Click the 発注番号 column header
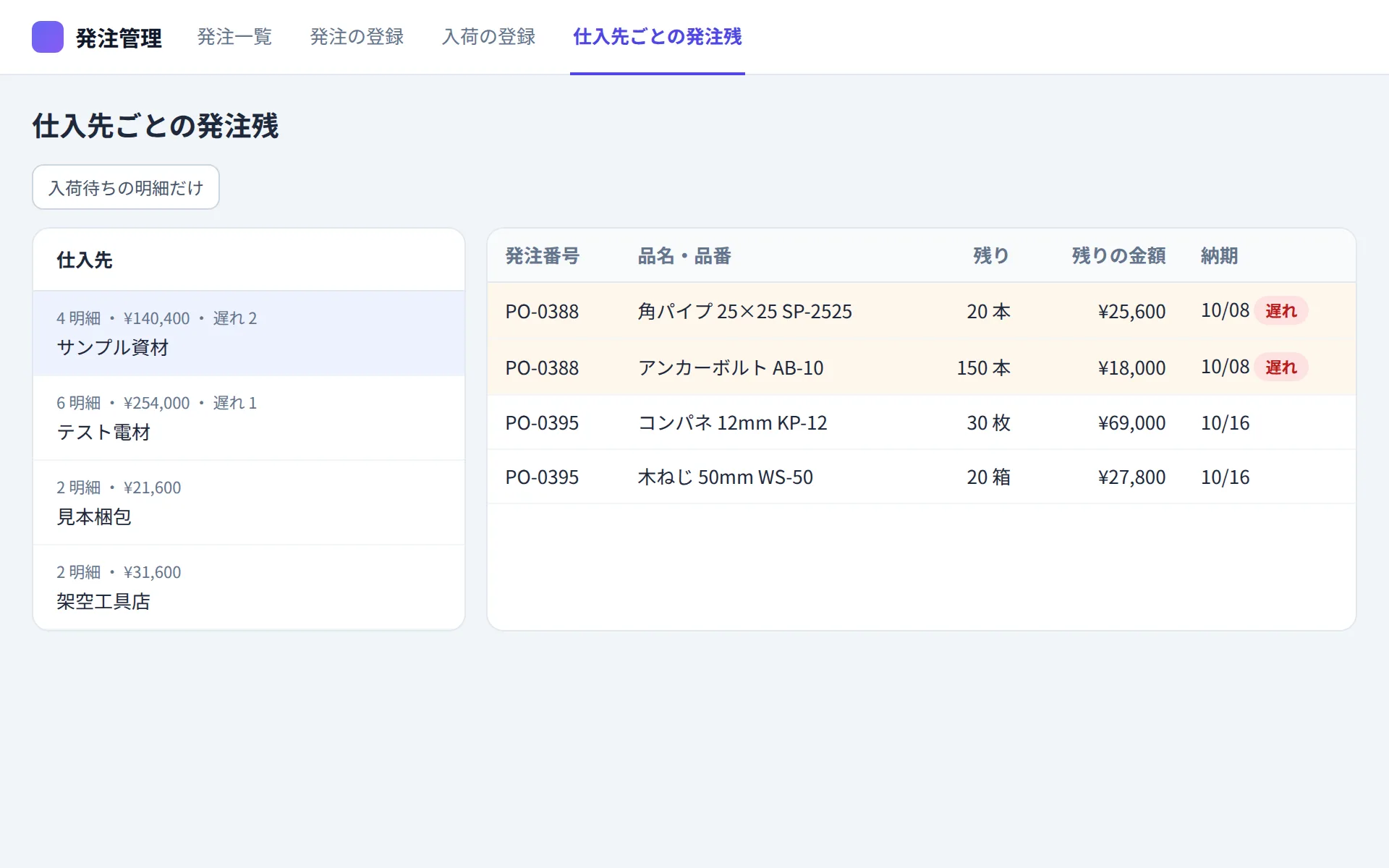Image resolution: width=1389 pixels, height=868 pixels. coord(542,256)
